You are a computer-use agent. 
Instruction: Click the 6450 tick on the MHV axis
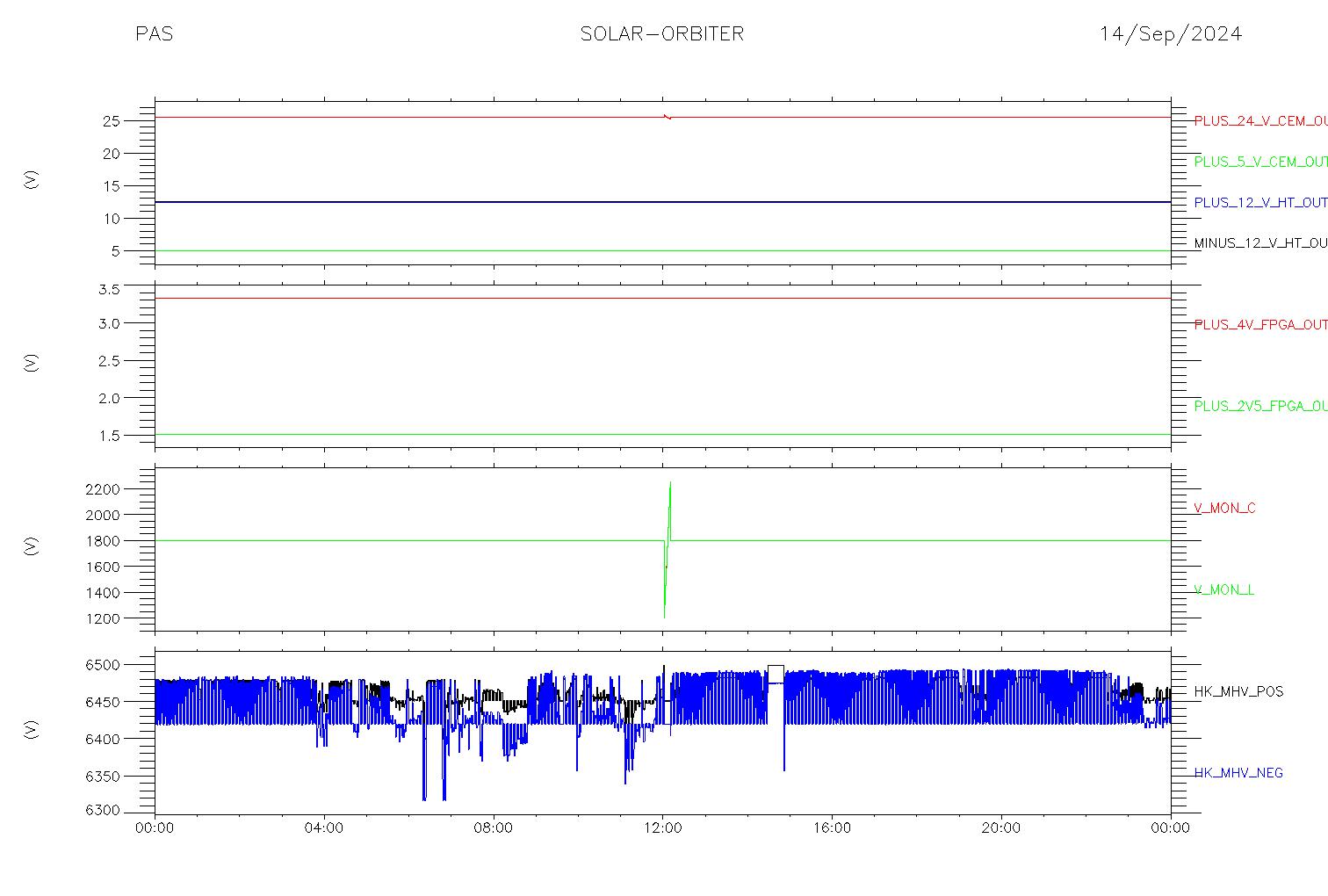point(103,703)
